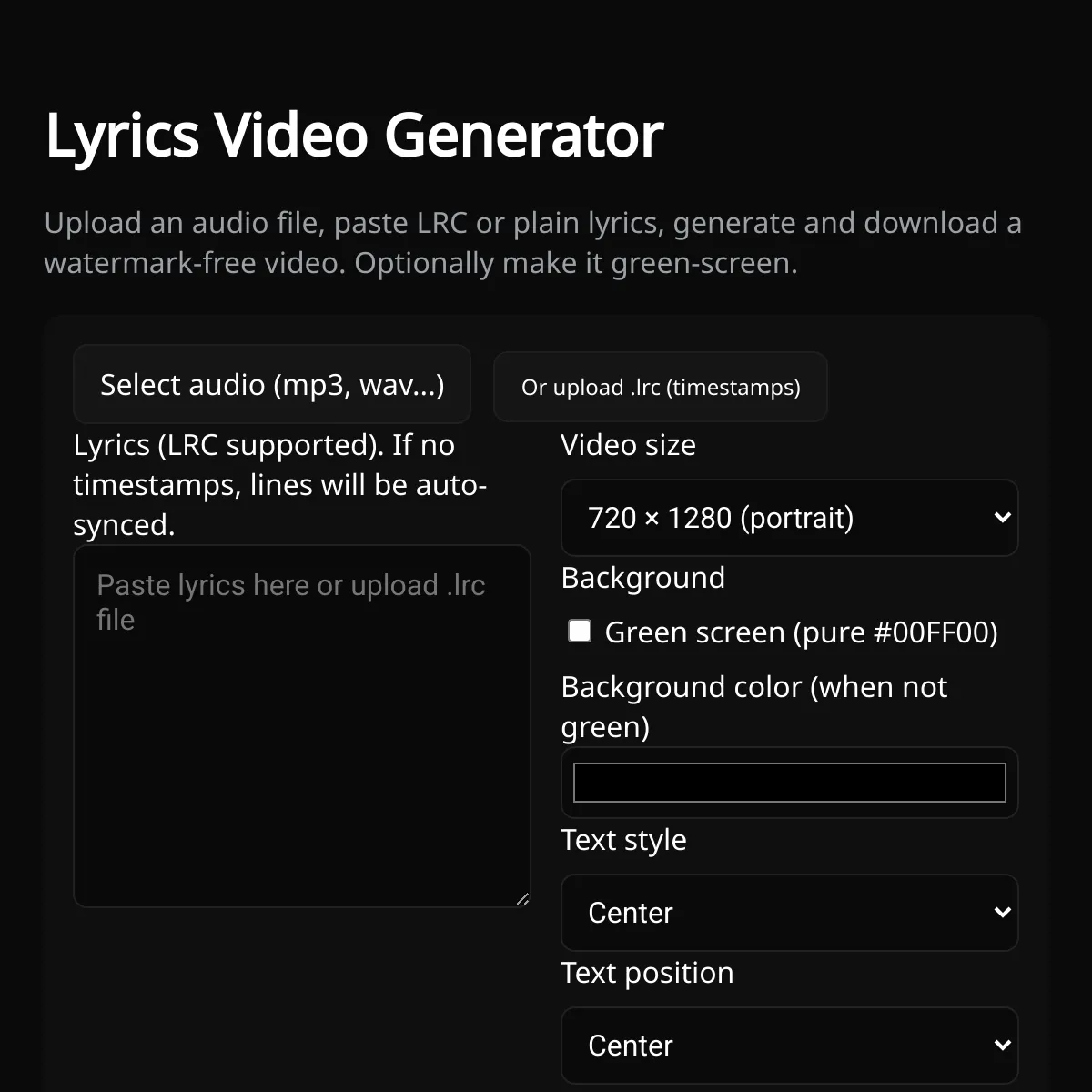Open the Background color swatch picker
1092x1092 pixels.
(x=789, y=783)
